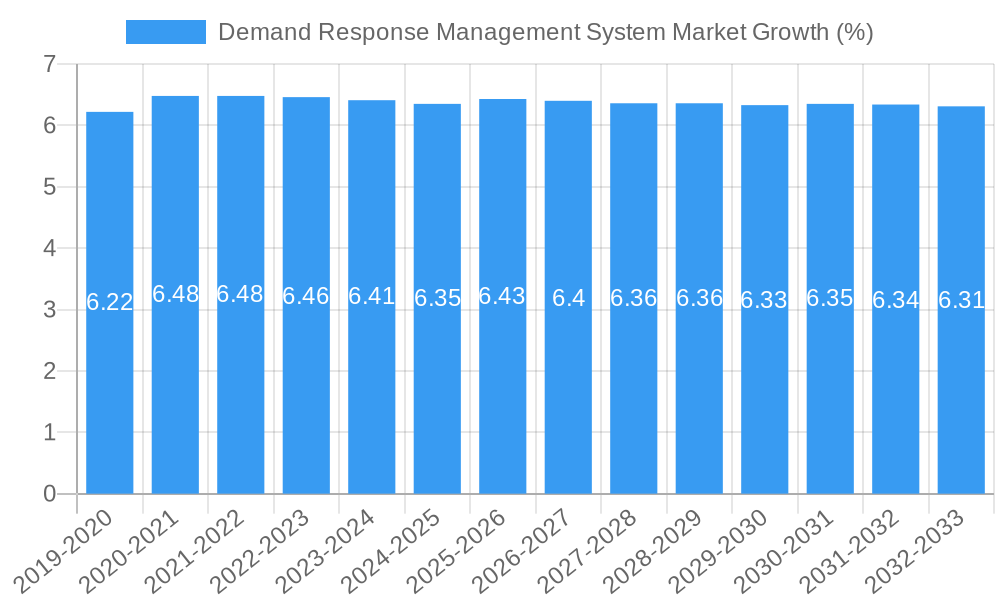The height and width of the screenshot is (600, 1000).
Task: Click the 2021-2022 x-axis label
Action: point(195,552)
